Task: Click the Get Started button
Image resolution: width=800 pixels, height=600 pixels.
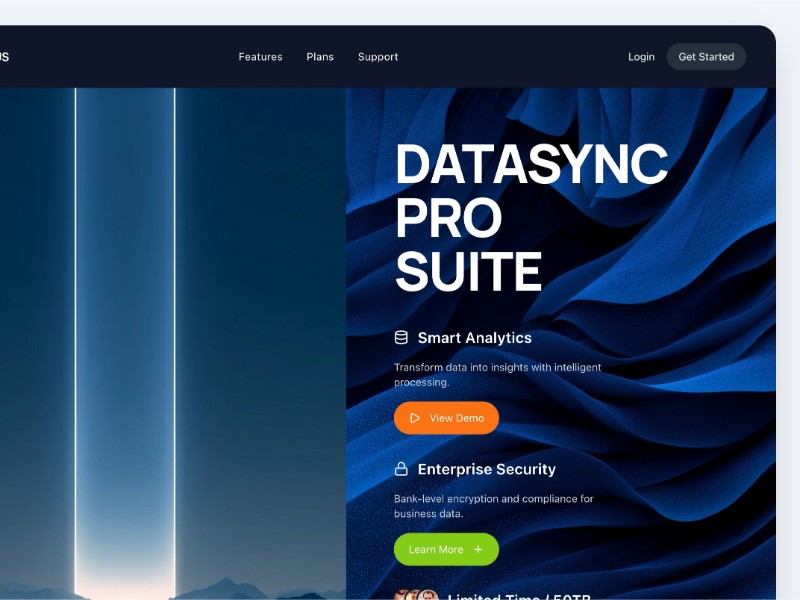Action: tap(706, 57)
